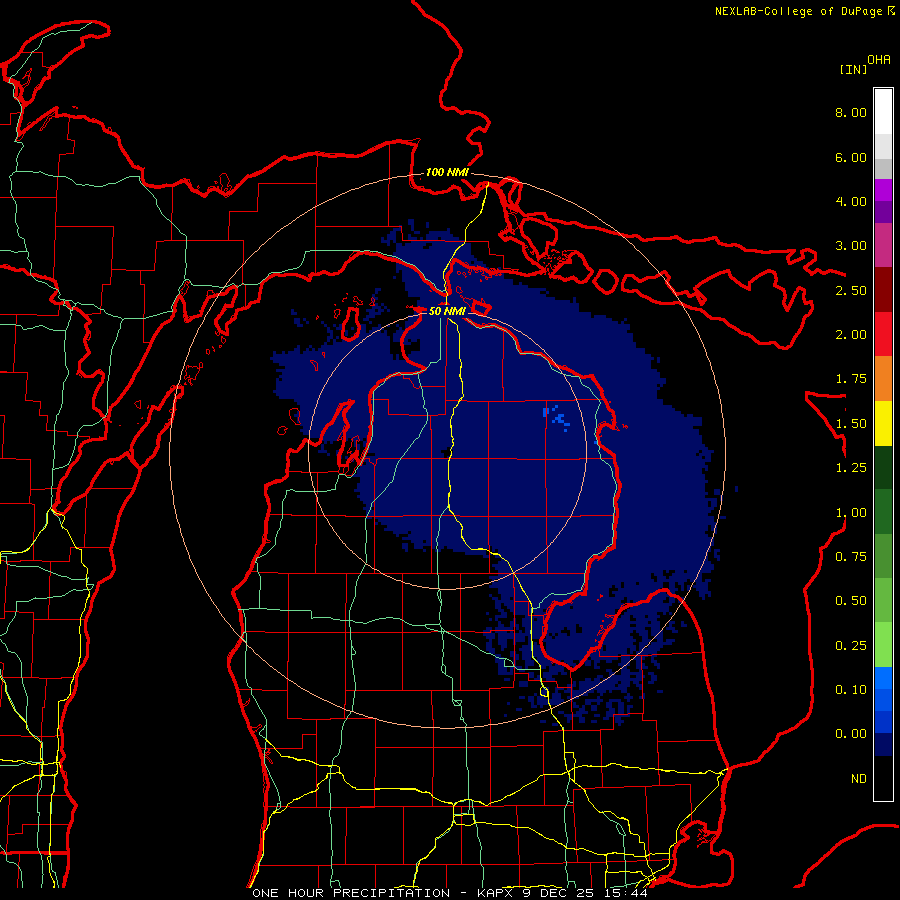Click the 1.25 legend value

point(851,468)
